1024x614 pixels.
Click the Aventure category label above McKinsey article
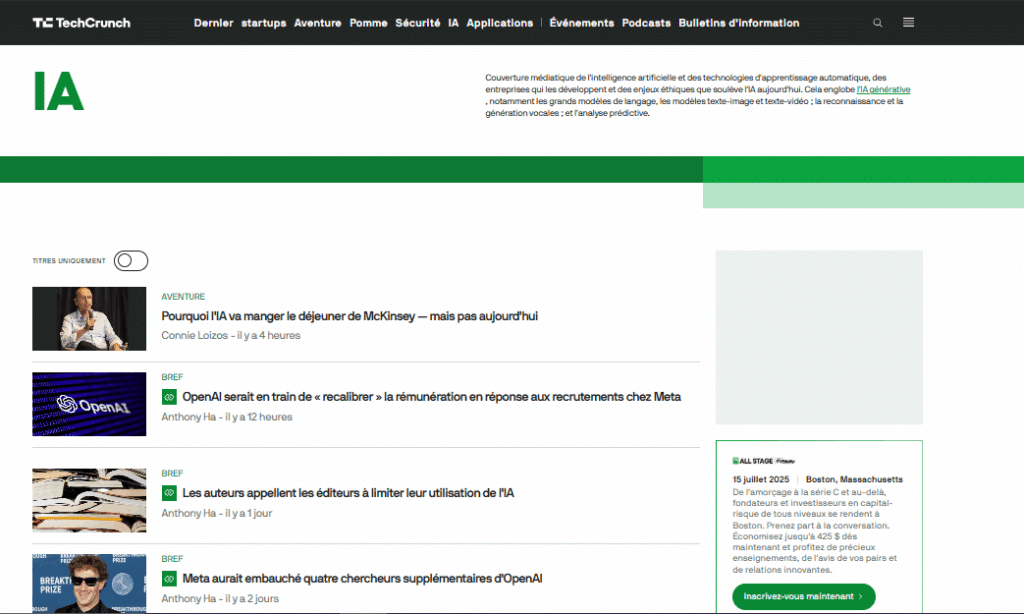click(x=183, y=297)
